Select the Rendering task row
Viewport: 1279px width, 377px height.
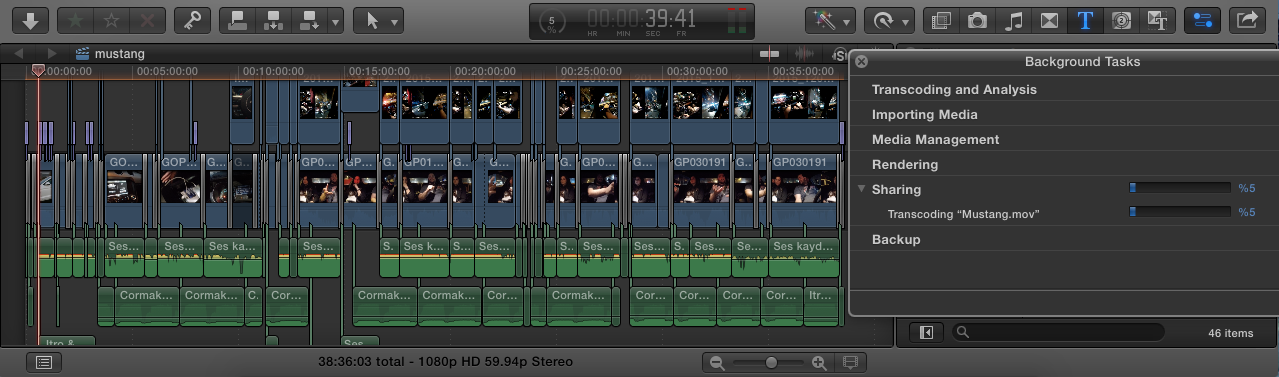click(x=1063, y=165)
